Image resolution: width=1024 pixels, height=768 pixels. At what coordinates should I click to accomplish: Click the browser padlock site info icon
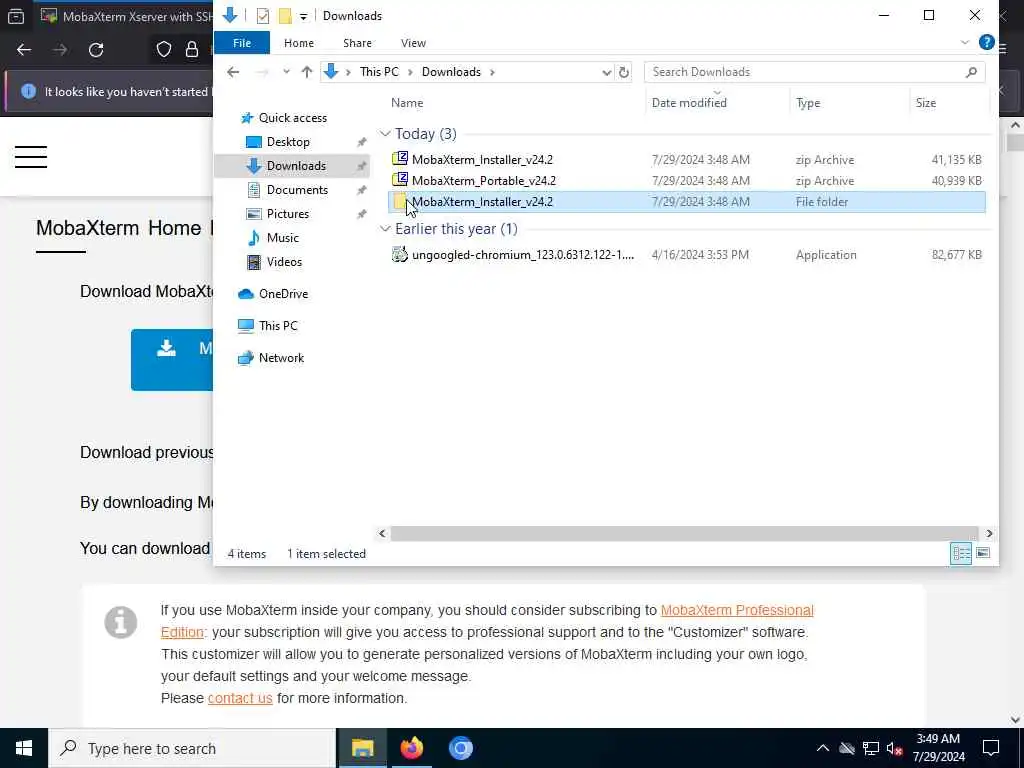pos(192,50)
